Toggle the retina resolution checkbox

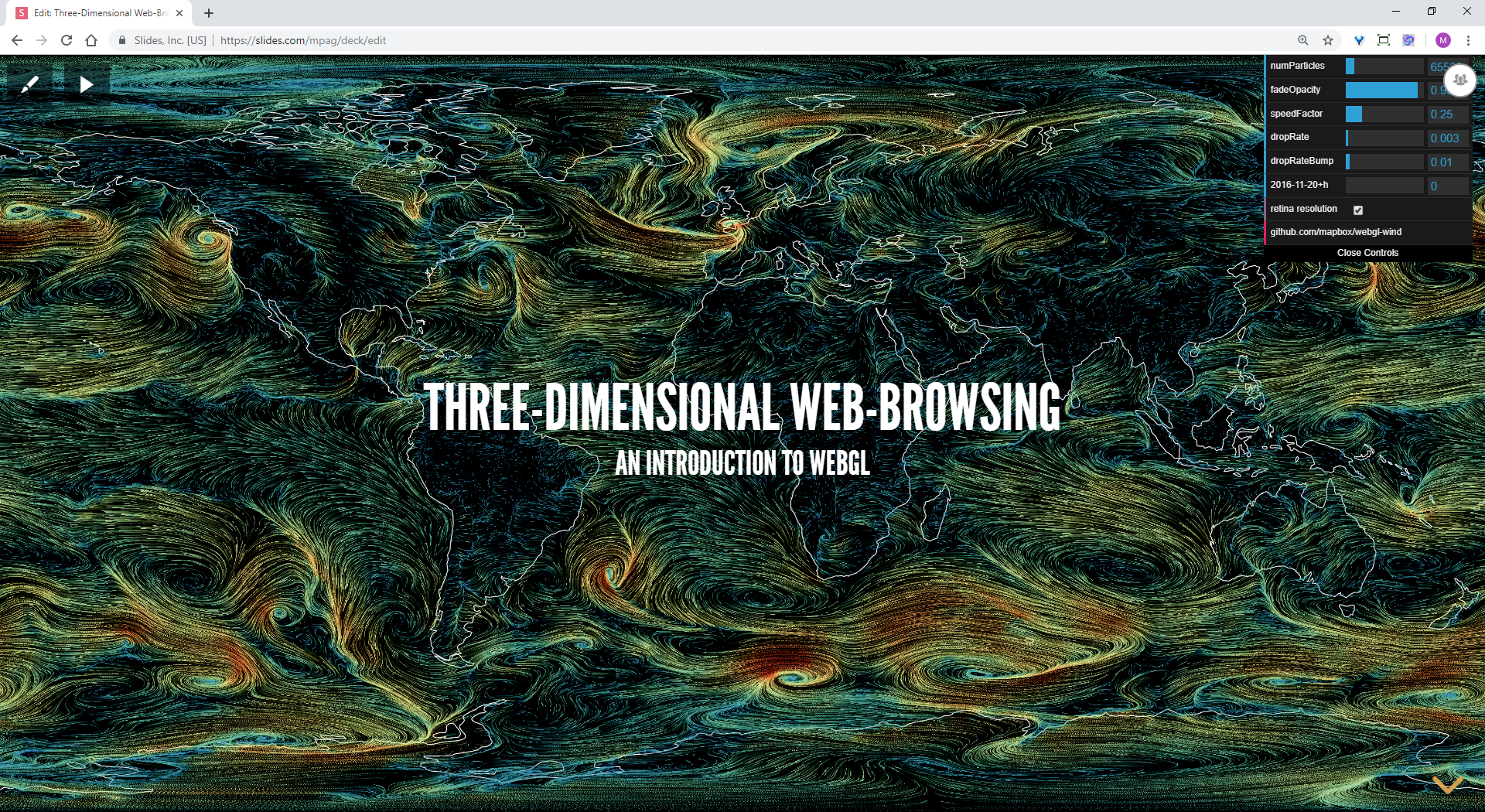(1358, 210)
